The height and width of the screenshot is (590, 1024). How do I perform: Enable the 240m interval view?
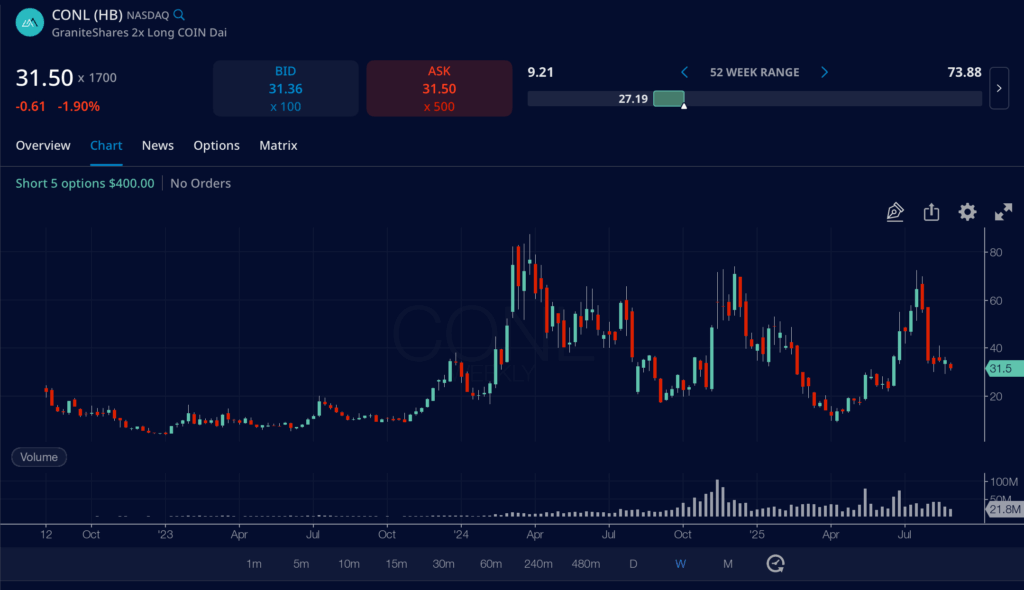pyautogui.click(x=538, y=563)
